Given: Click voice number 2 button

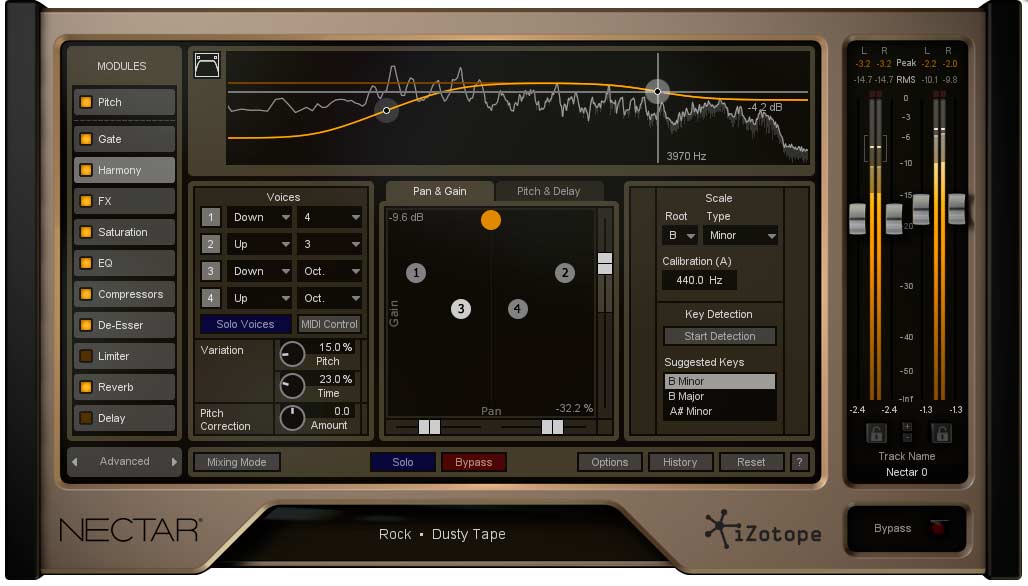Looking at the screenshot, I should pyautogui.click(x=210, y=244).
